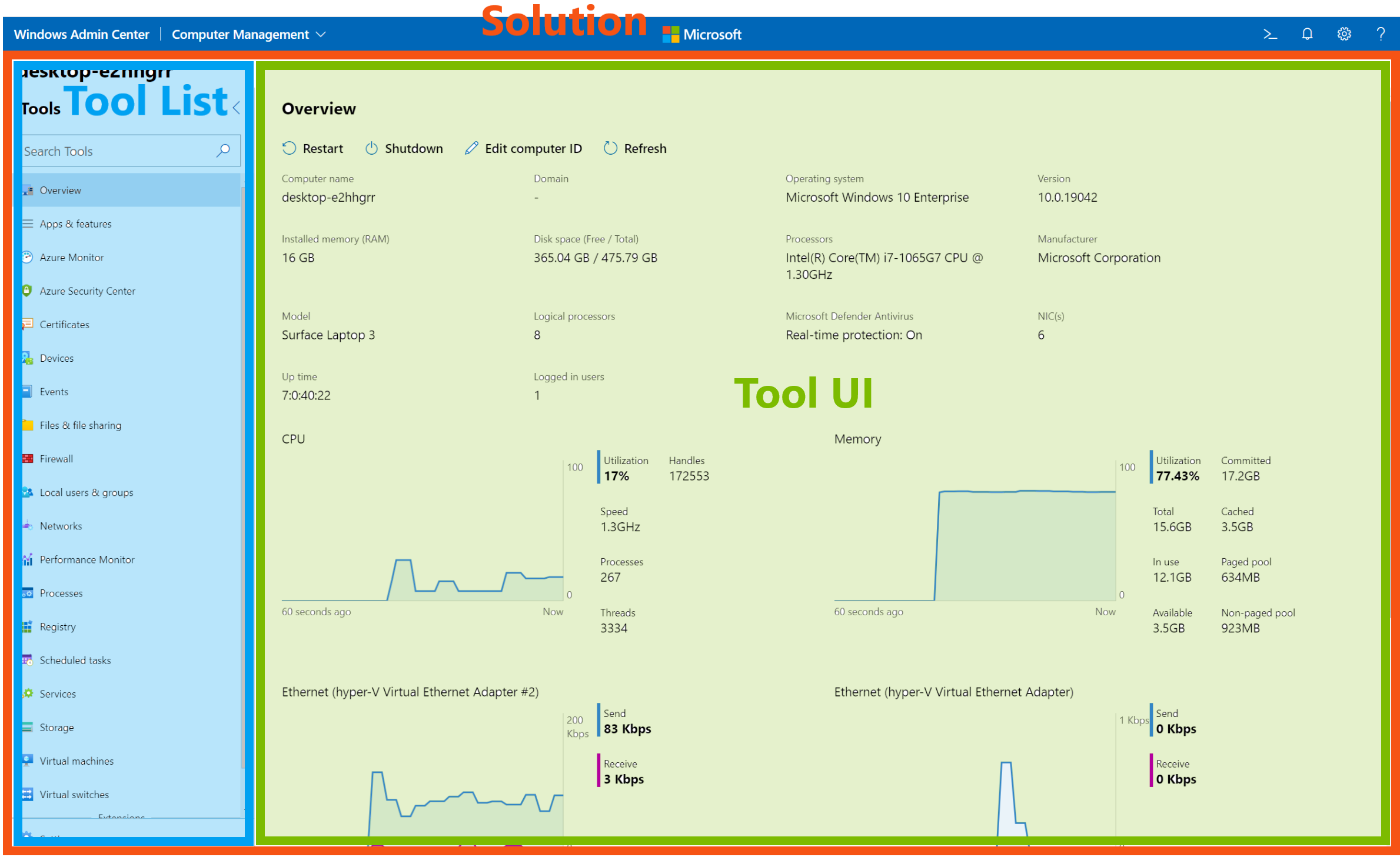Open Local users & groups tool
The height and width of the screenshot is (857, 1400).
tap(86, 492)
